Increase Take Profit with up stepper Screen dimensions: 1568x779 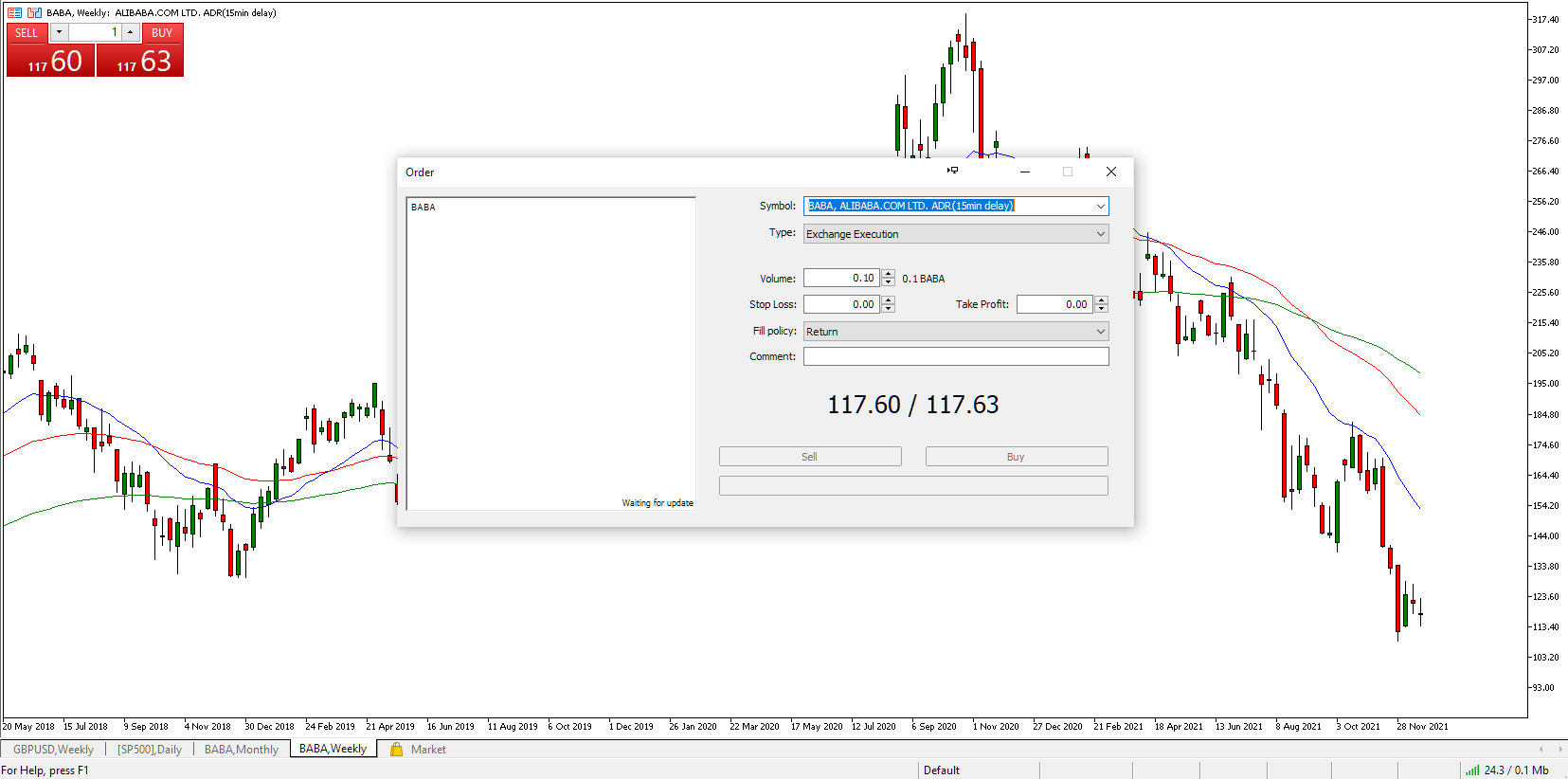[1101, 300]
